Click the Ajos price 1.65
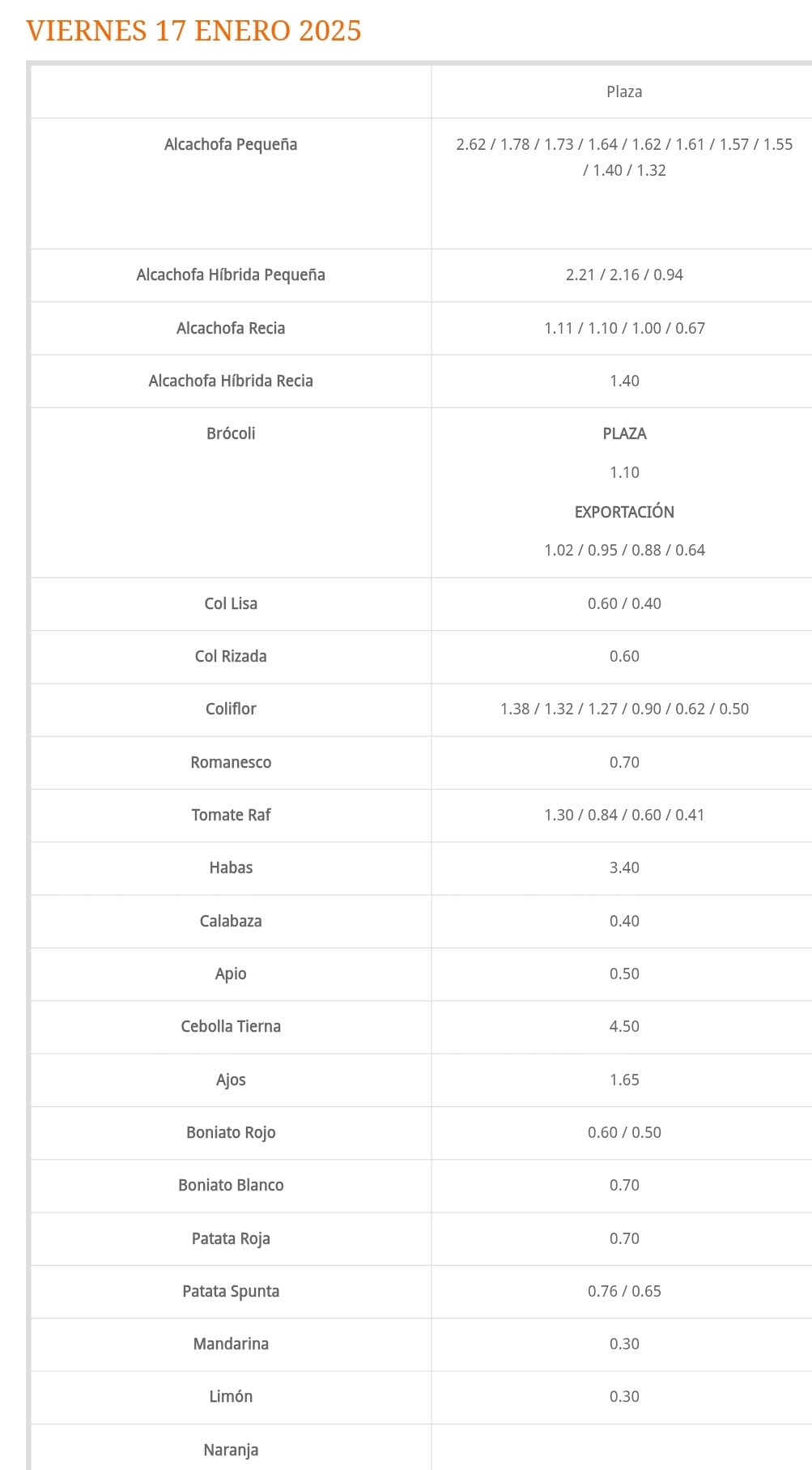The width and height of the screenshot is (812, 1470). (x=624, y=1080)
